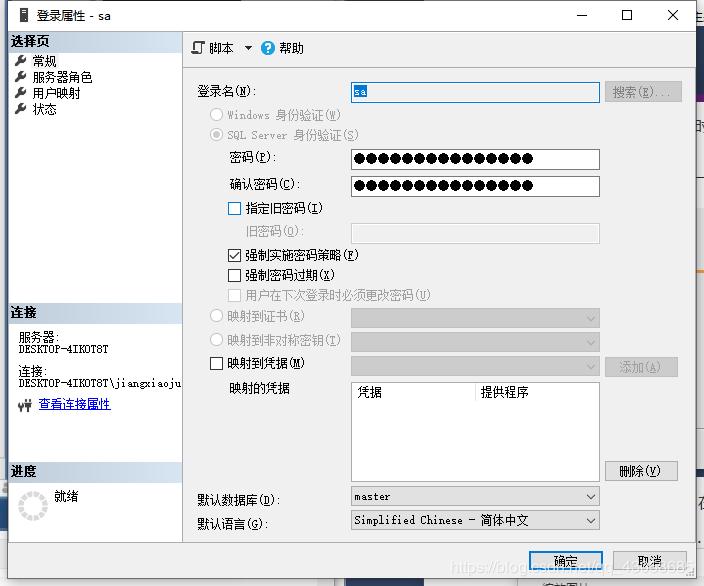Viewport: 704px width, 586px height.
Task: Click into the 密码 field
Action: (x=475, y=159)
